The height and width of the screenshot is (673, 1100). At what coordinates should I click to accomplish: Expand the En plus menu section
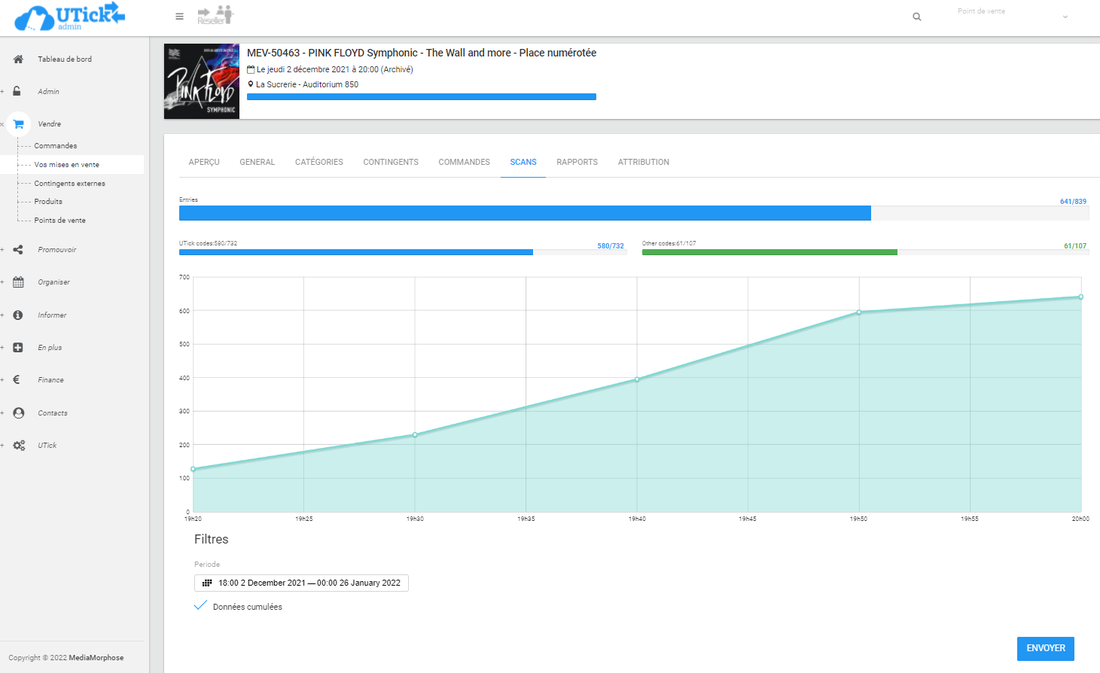tap(49, 348)
